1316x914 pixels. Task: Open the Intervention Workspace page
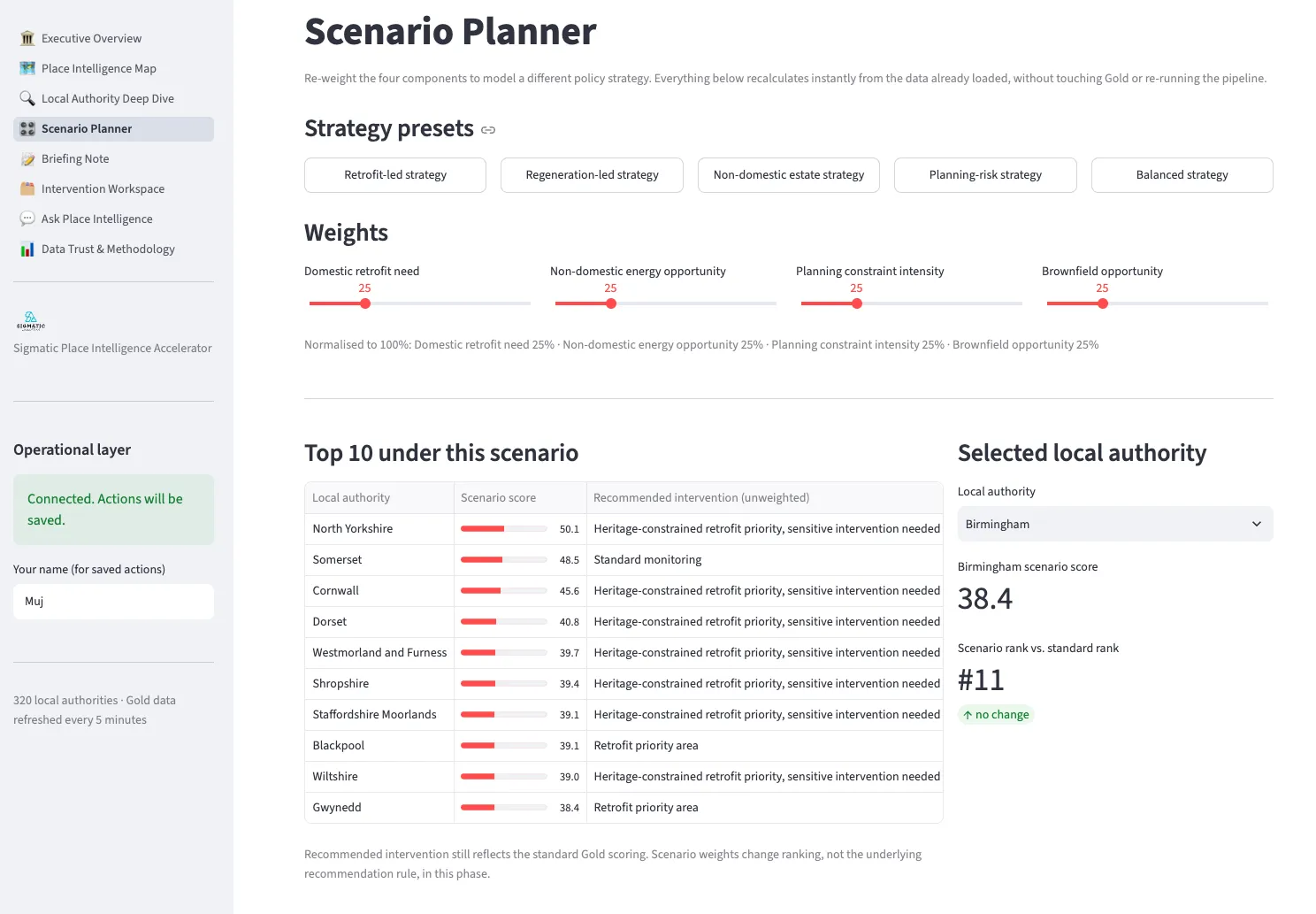click(x=113, y=188)
